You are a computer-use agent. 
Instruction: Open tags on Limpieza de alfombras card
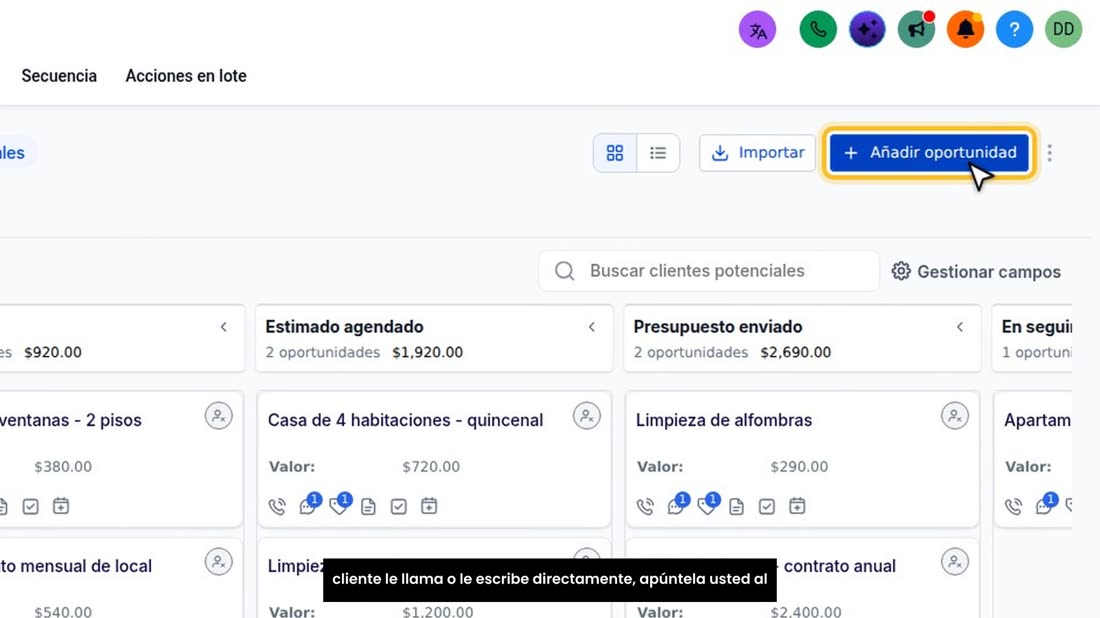[708, 505]
